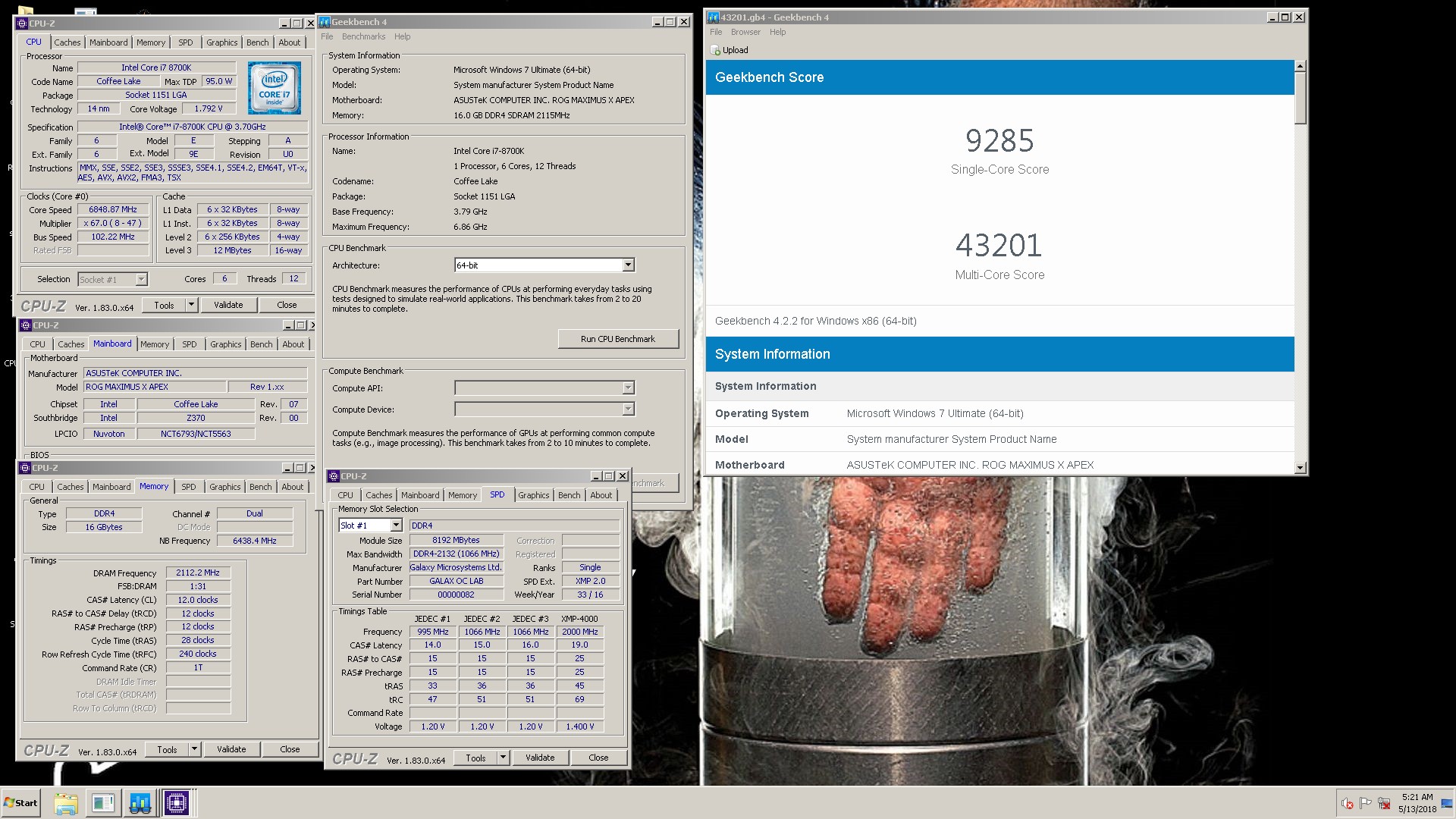1456x819 pixels.
Task: Click the scroll-down arrow in Geekbench results
Action: coord(1301,468)
